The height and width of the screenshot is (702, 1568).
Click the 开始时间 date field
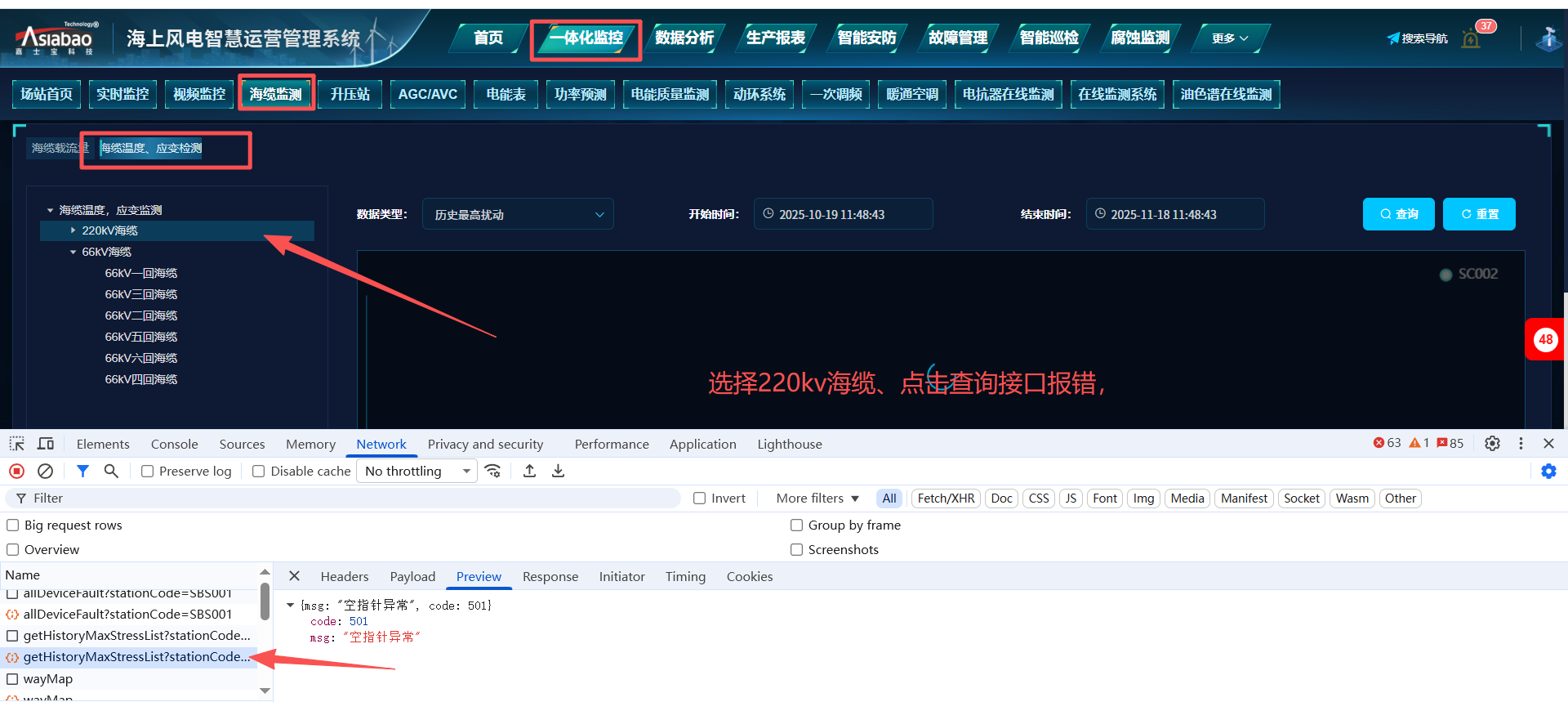tap(843, 214)
